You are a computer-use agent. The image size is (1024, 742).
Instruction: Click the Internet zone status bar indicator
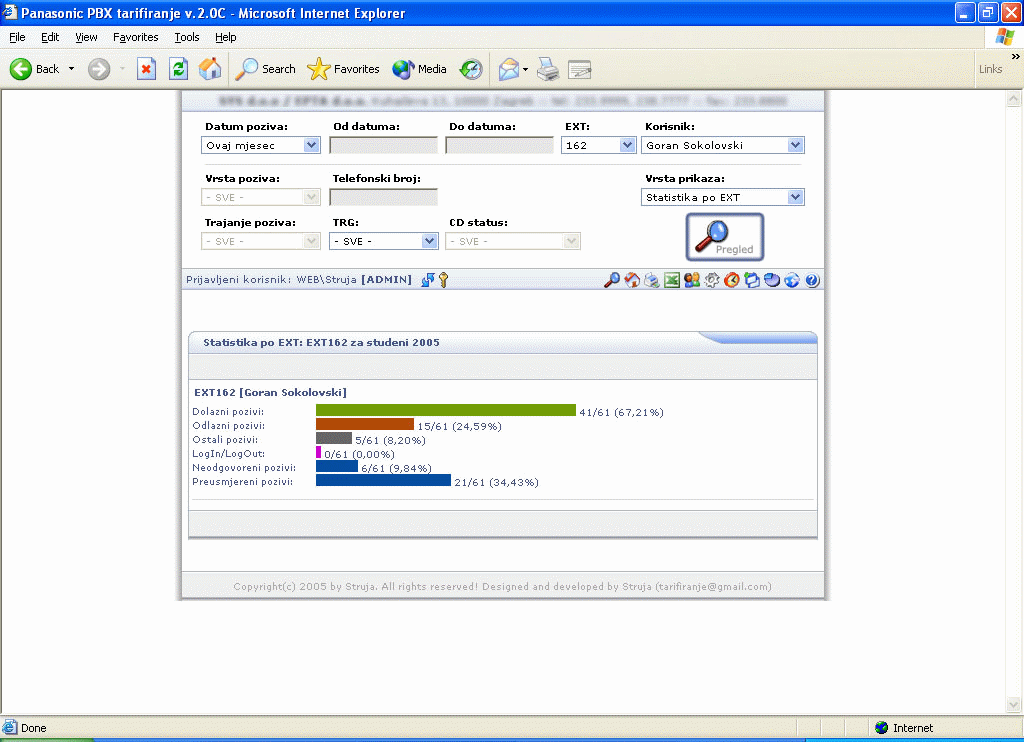pyautogui.click(x=905, y=728)
